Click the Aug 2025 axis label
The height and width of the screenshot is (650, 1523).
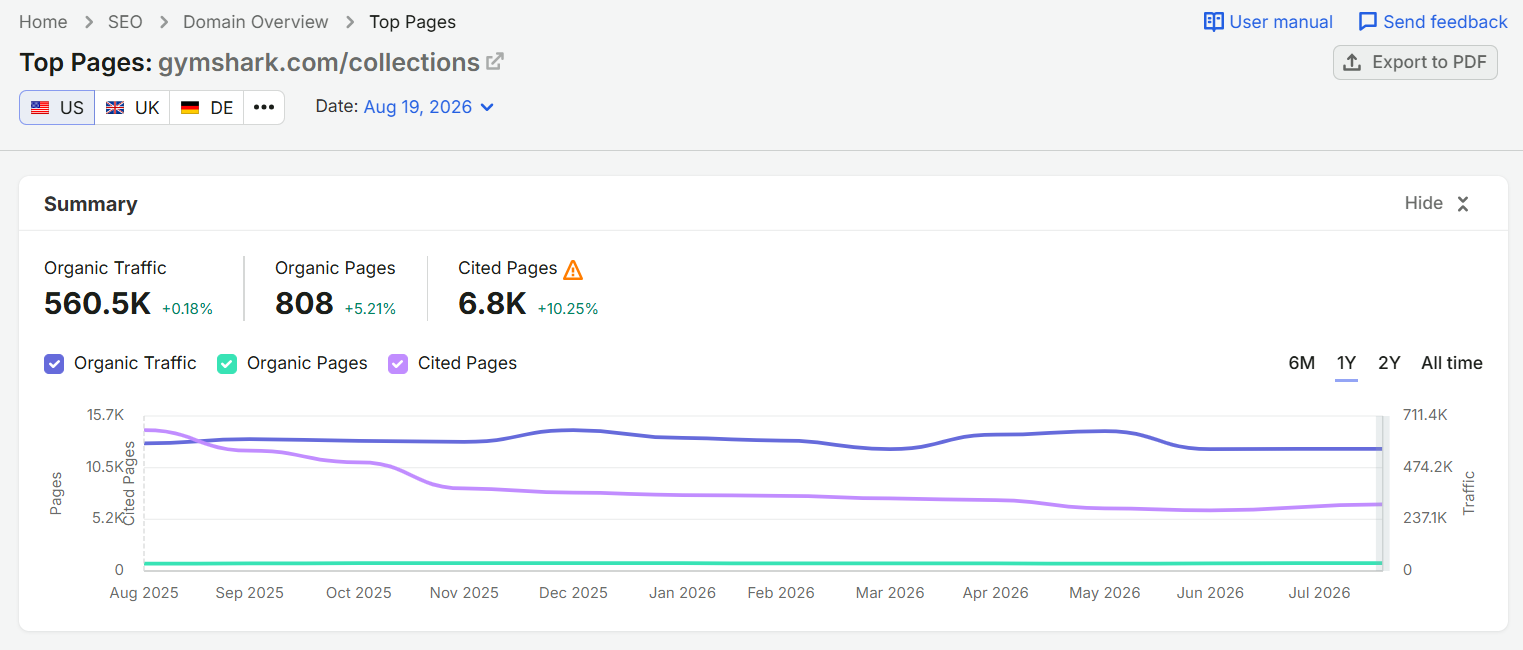coord(144,593)
